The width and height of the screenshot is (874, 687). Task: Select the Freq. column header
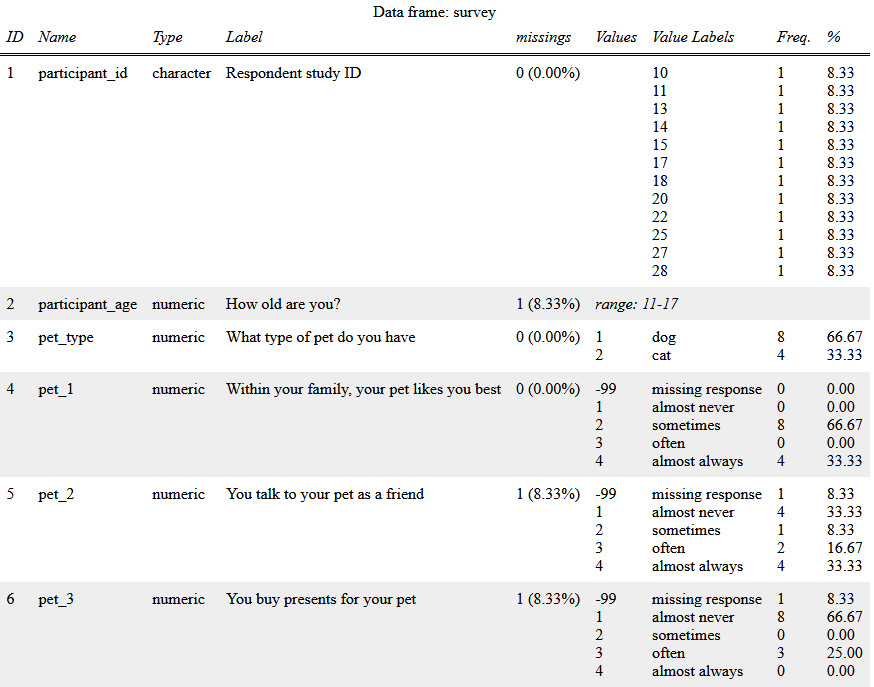[793, 37]
